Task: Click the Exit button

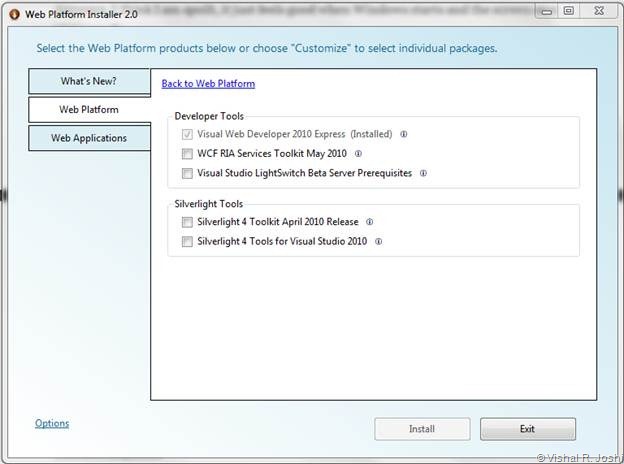Action: pyautogui.click(x=528, y=429)
